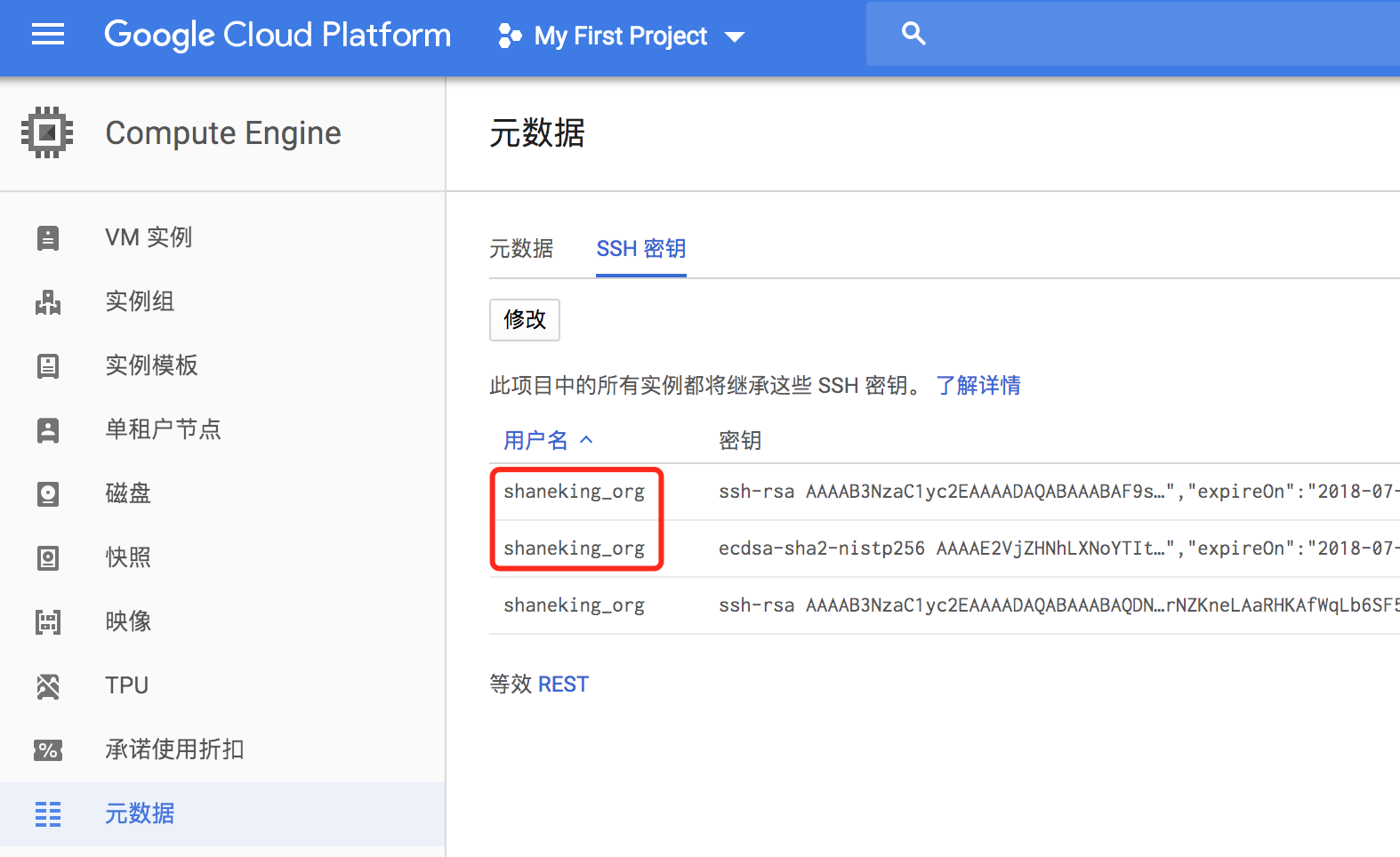Click the project hexagon dots icon
This screenshot has width=1400, height=857.
(510, 36)
